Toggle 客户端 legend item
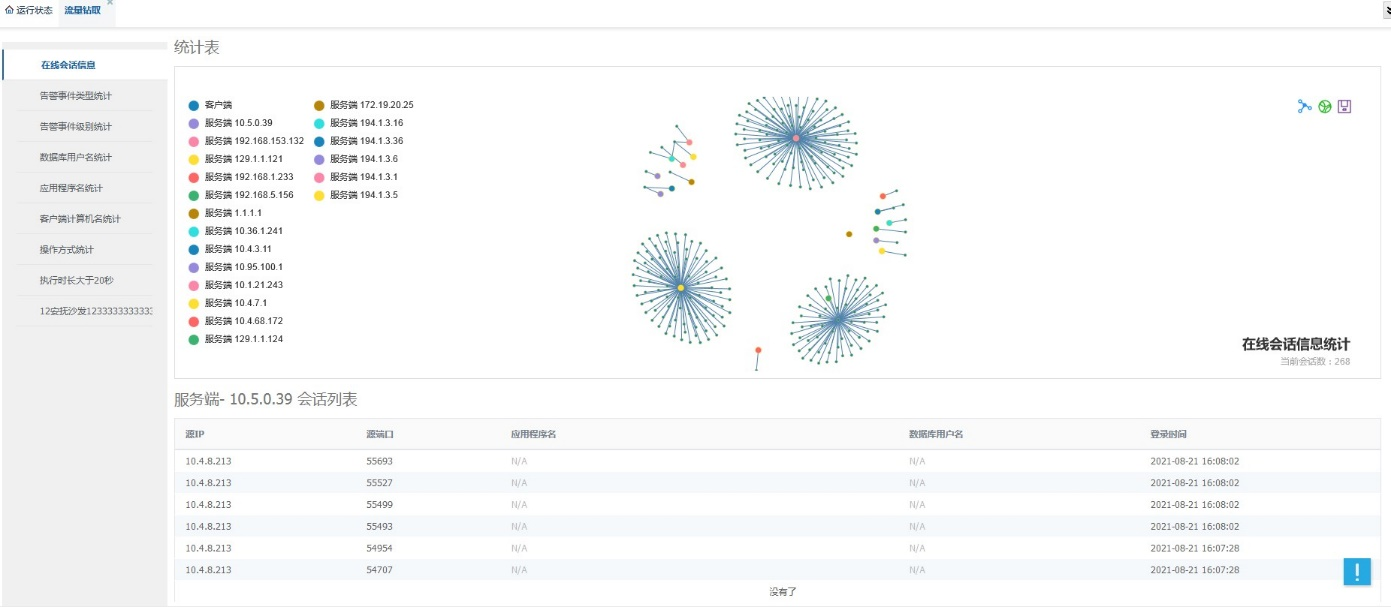Image resolution: width=1391 pixels, height=607 pixels. pos(210,105)
